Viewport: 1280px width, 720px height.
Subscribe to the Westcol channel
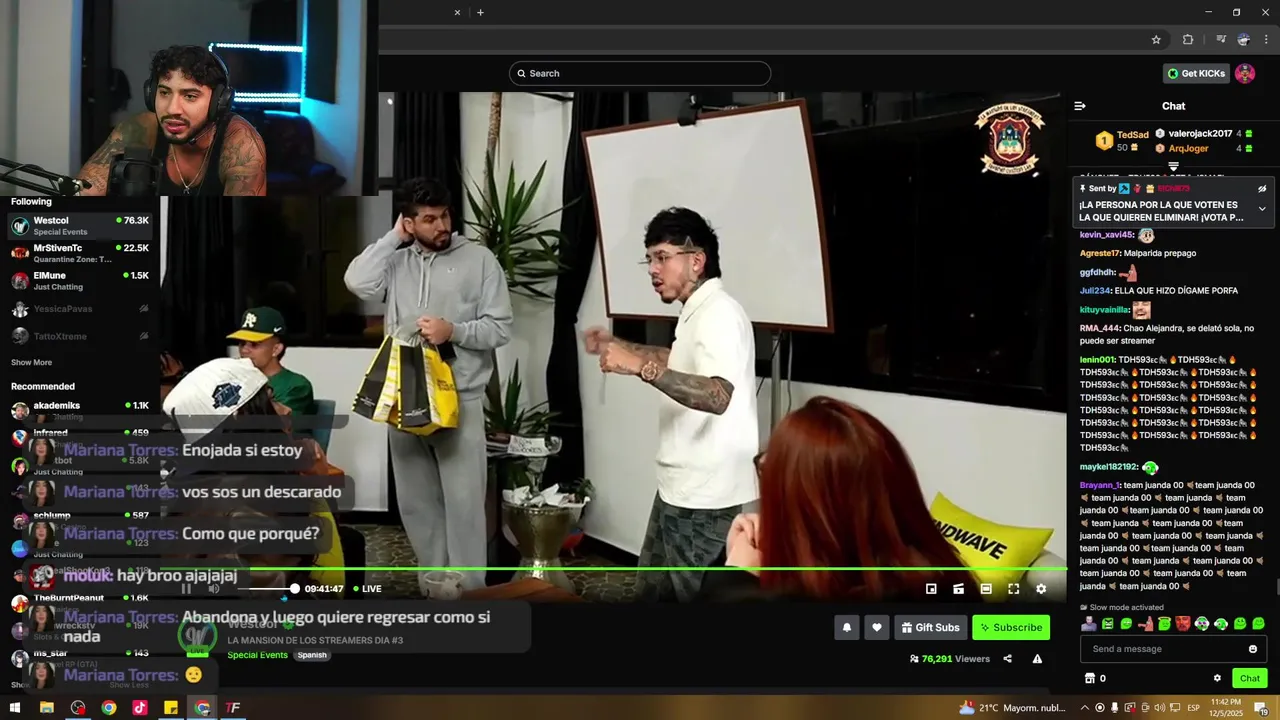pyautogui.click(x=1011, y=628)
